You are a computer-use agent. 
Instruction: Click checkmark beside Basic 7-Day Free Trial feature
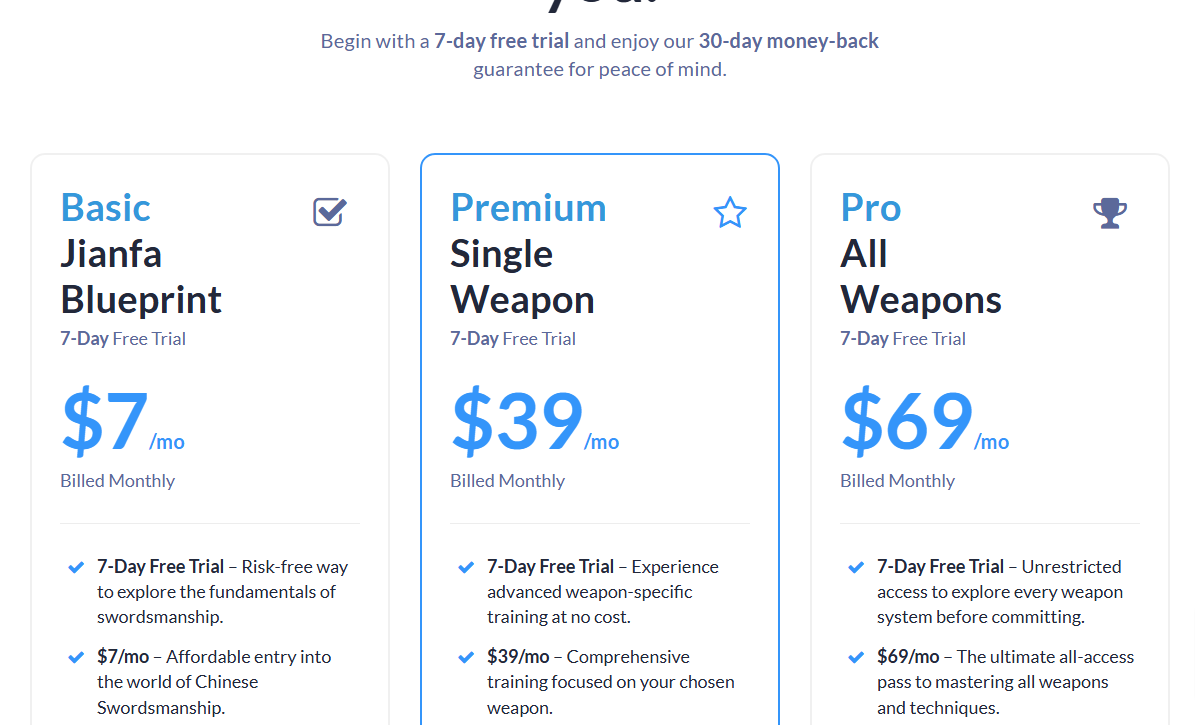(x=76, y=567)
